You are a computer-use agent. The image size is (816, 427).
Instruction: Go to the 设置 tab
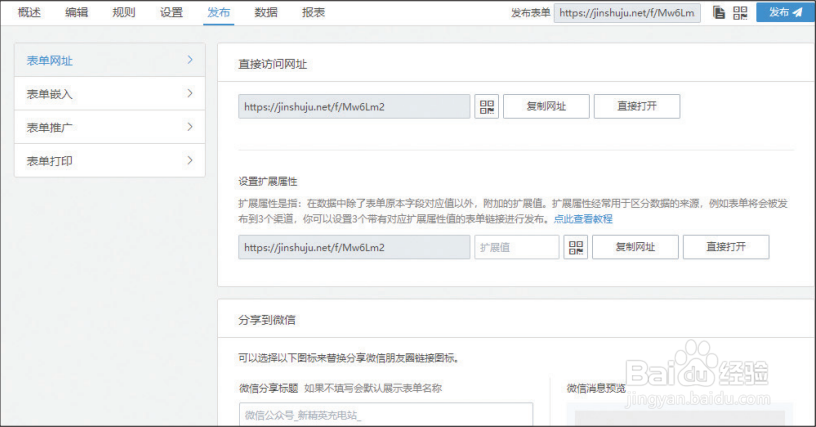[x=171, y=12]
